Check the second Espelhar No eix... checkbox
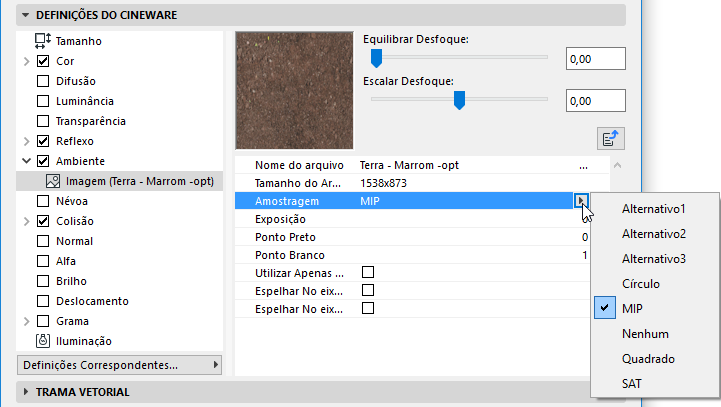 [368, 308]
